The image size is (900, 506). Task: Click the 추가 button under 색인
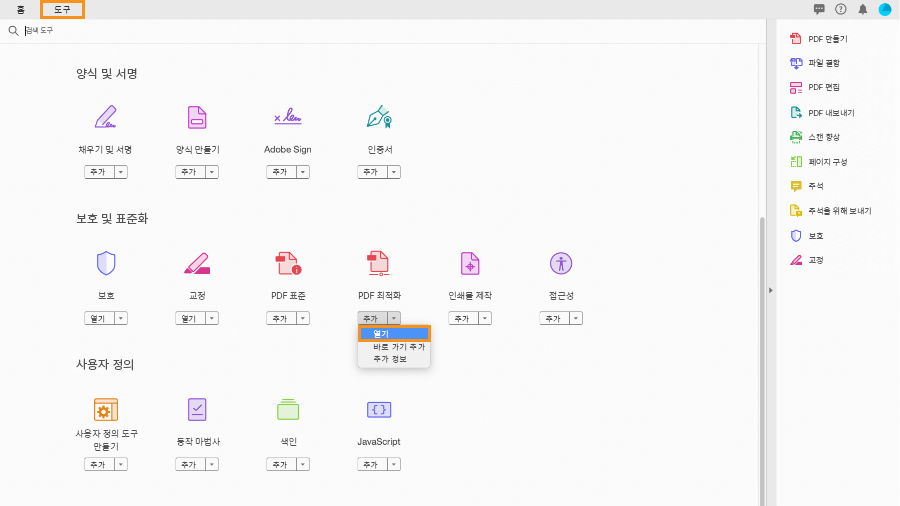tap(280, 464)
